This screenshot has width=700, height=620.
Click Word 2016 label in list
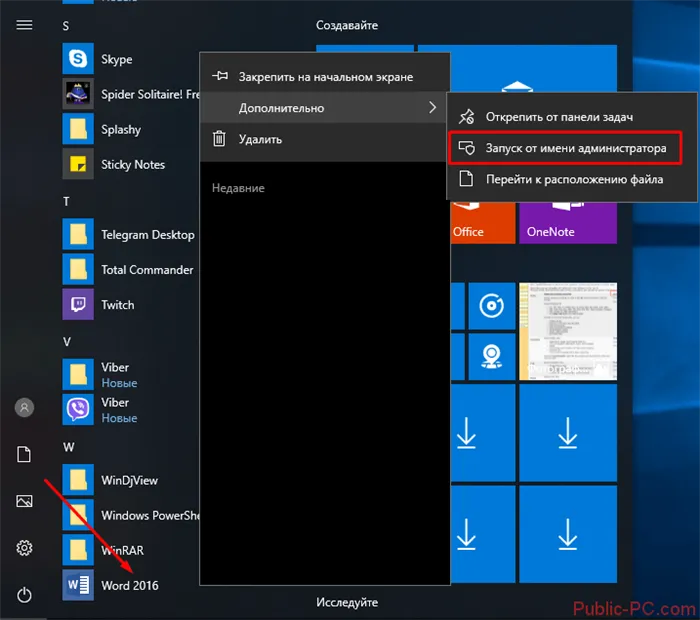coord(129,586)
